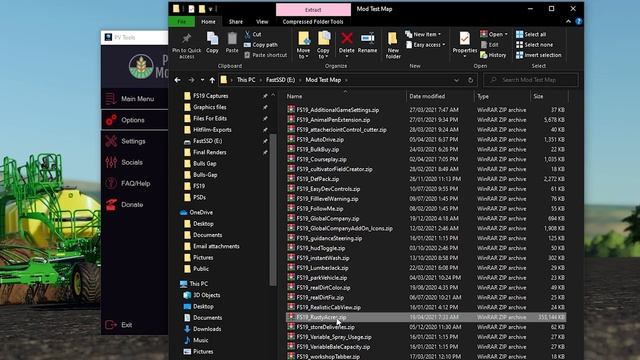Open file Properties from ribbon
This screenshot has width=640, height=360.
point(464,44)
